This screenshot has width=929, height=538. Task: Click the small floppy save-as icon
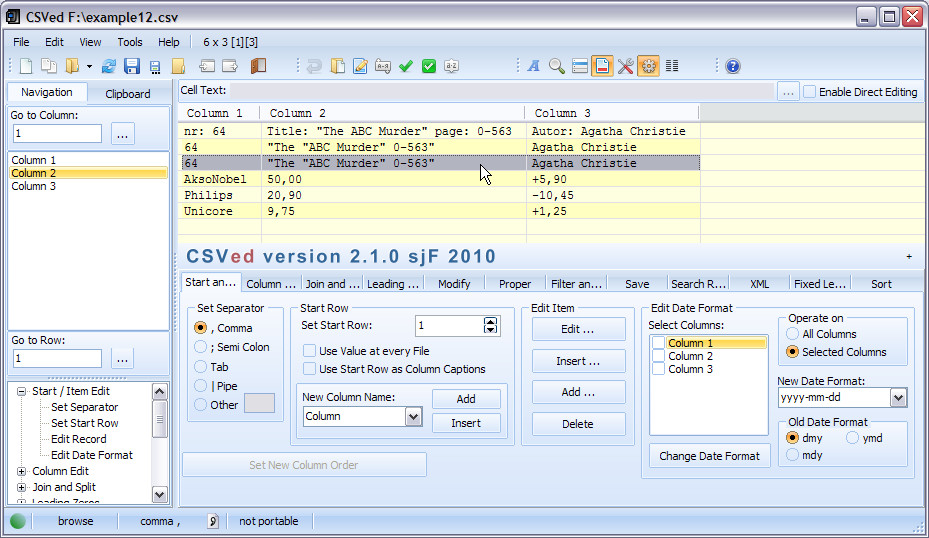[x=155, y=67]
